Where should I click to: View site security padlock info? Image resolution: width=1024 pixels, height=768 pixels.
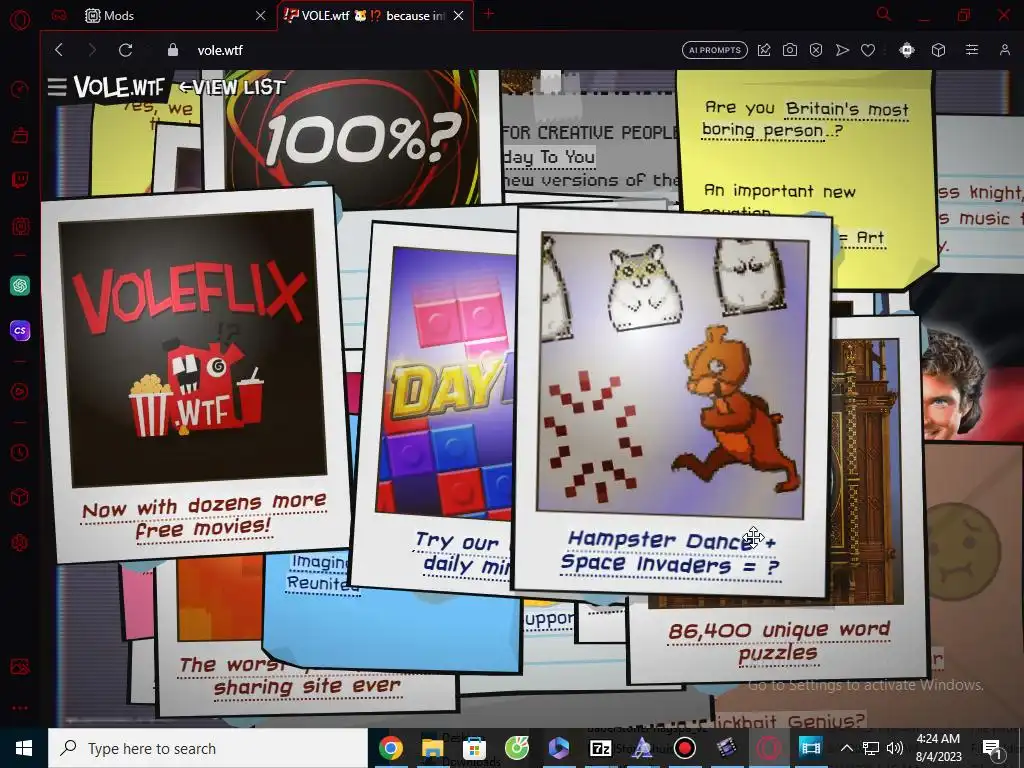(172, 50)
